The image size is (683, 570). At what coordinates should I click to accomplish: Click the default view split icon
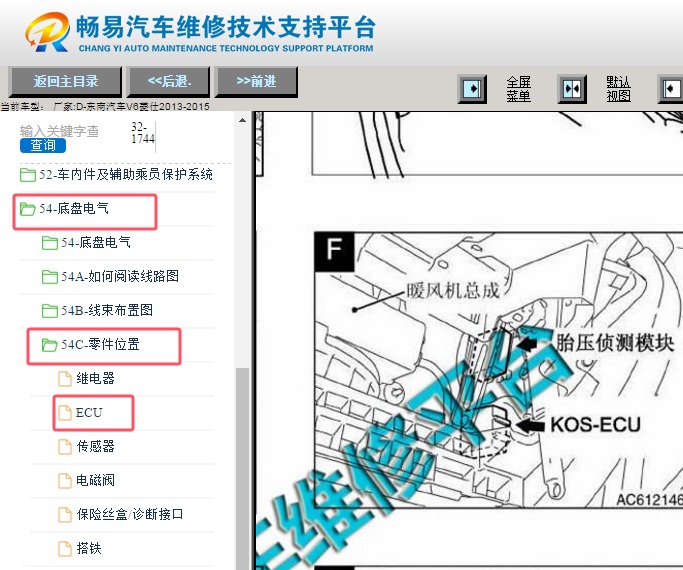tap(572, 89)
